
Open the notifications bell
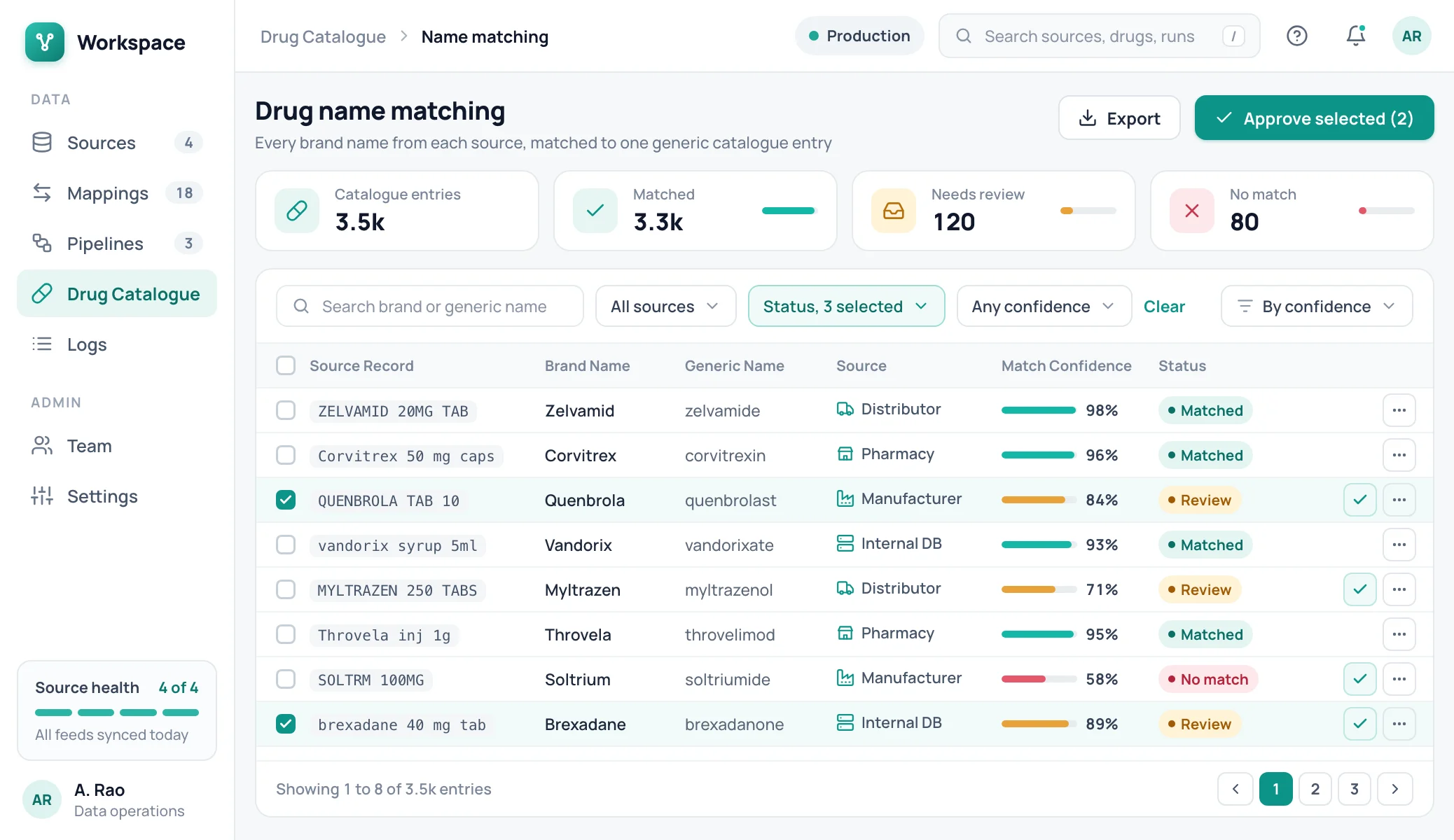(1356, 36)
